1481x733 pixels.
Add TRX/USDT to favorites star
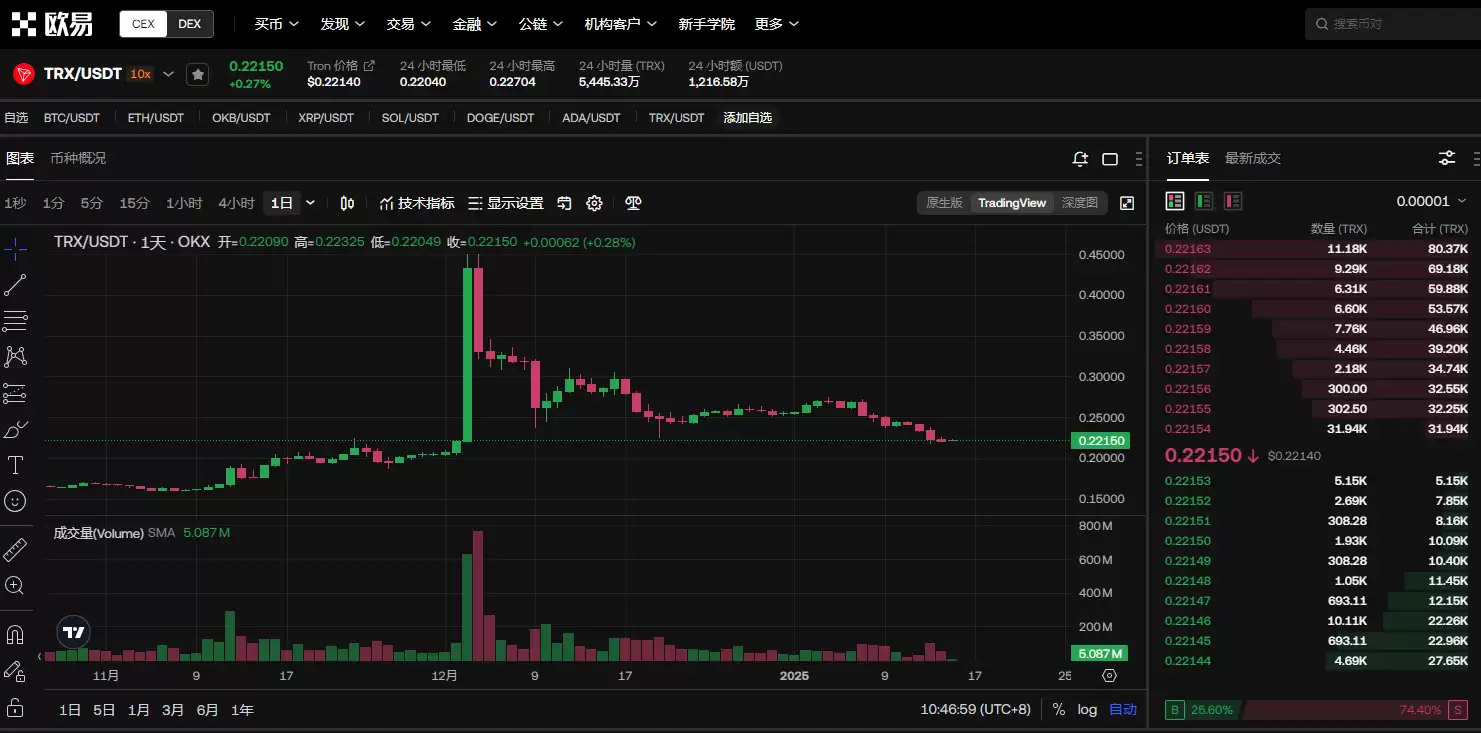(x=198, y=74)
